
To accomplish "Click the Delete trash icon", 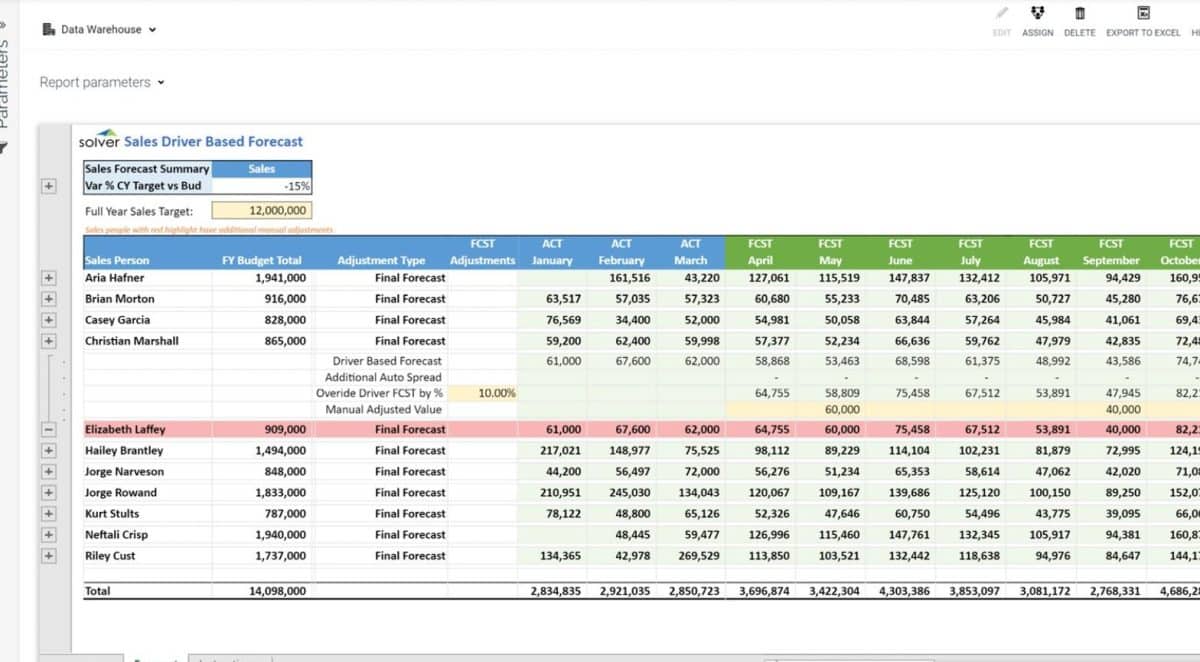I will pyautogui.click(x=1079, y=13).
